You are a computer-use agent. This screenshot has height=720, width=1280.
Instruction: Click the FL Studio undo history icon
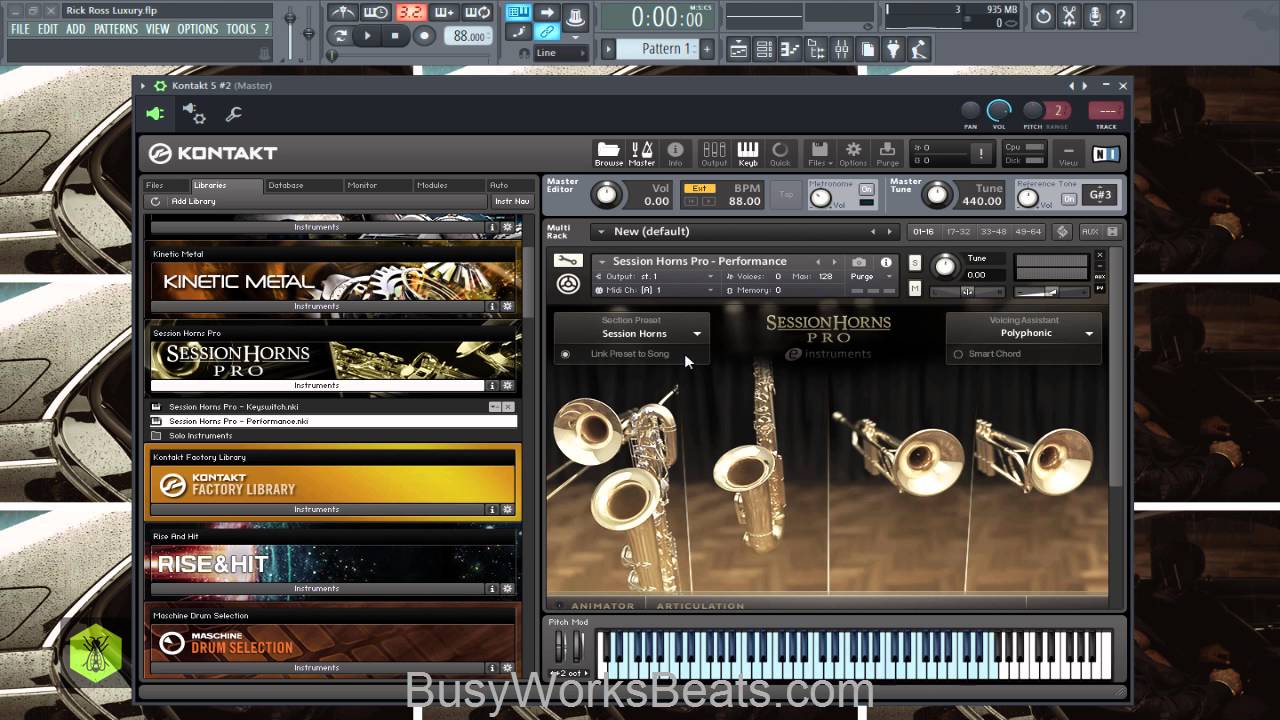(x=1043, y=16)
